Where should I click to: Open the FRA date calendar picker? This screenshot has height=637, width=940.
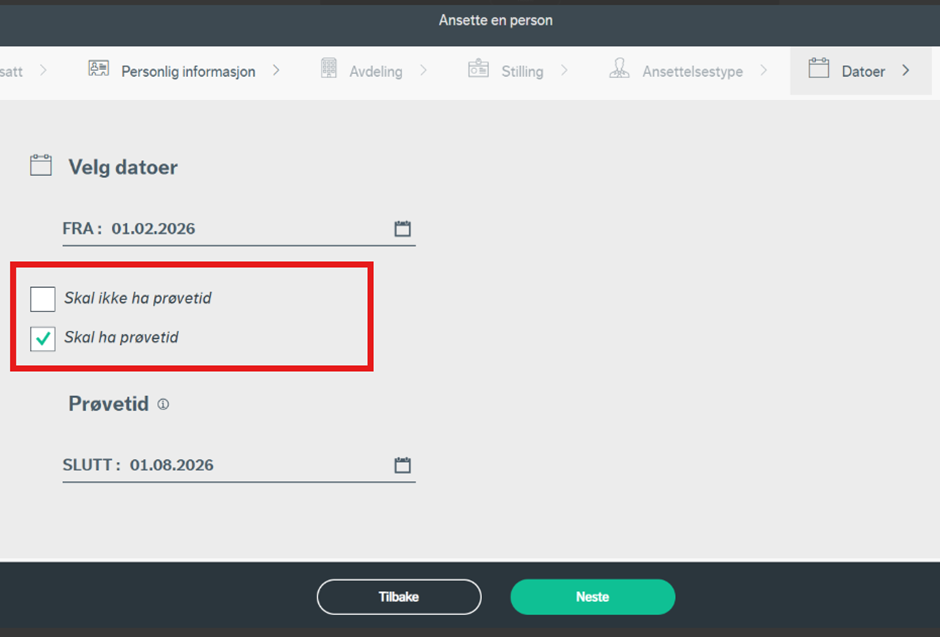402,229
